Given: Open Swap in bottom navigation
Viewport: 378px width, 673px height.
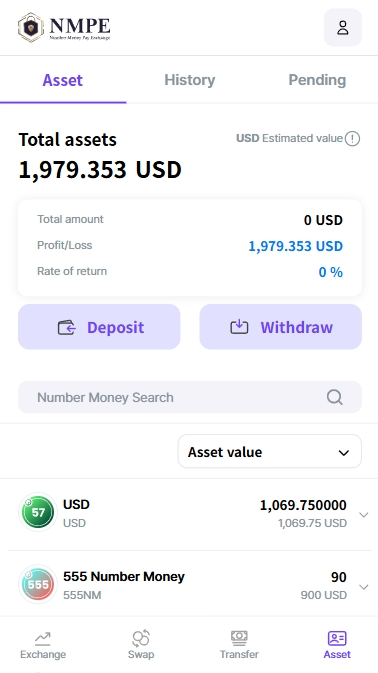Looking at the screenshot, I should tap(141, 645).
